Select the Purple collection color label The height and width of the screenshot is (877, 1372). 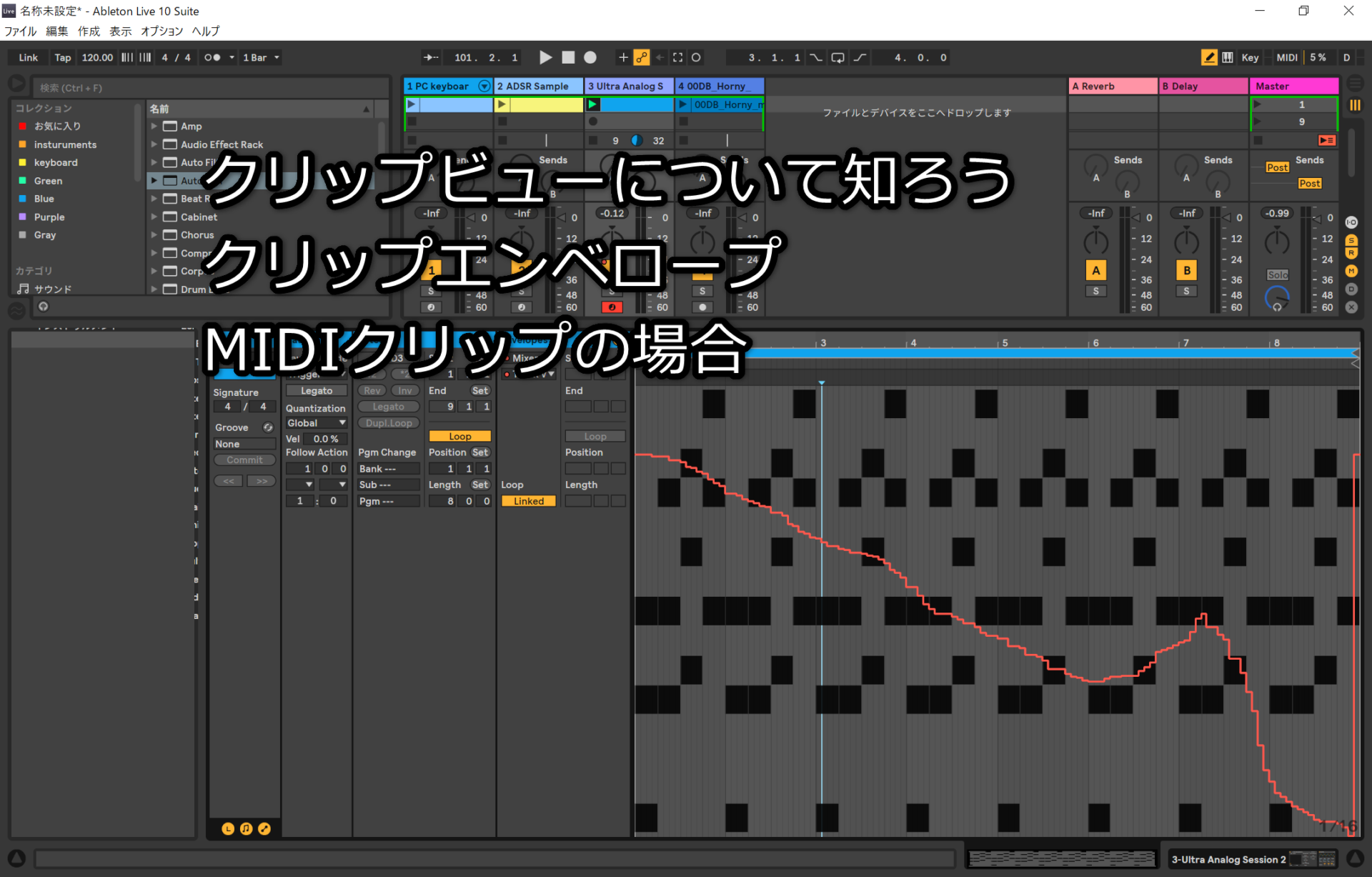point(49,217)
